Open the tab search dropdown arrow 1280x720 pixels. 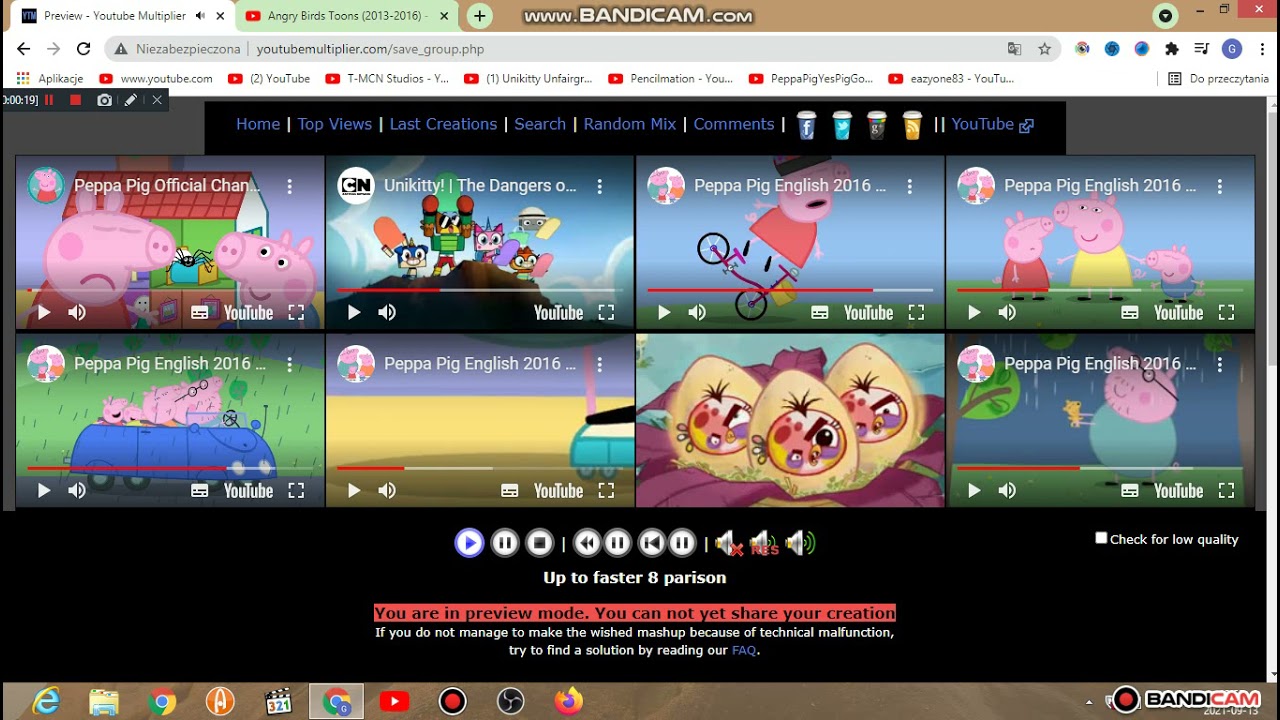click(x=1165, y=16)
